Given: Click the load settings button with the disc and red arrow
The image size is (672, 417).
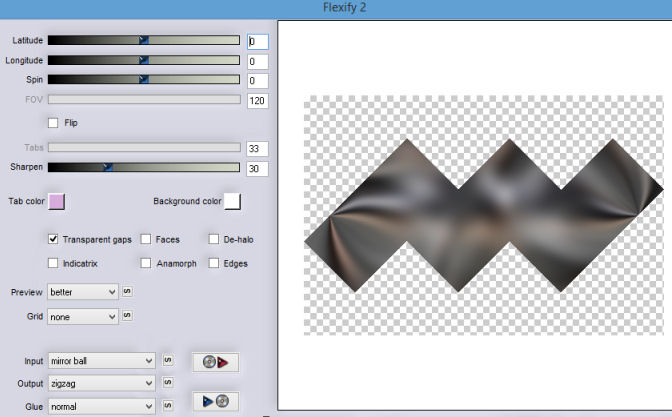Looking at the screenshot, I should click(216, 363).
